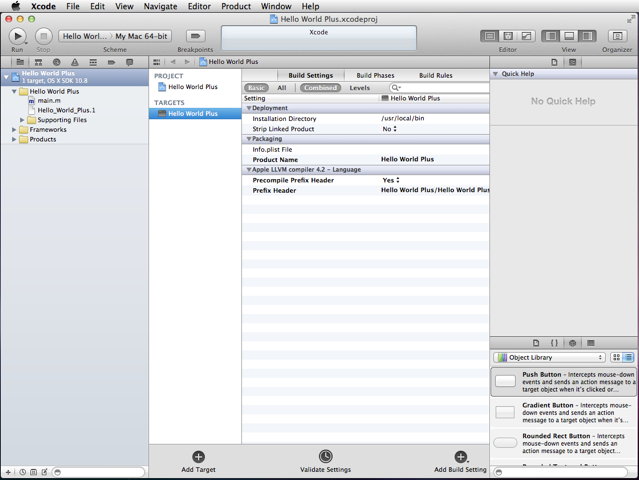Screen dimensions: 639x480
Task: Show the Issue navigator
Action: click(x=75, y=62)
